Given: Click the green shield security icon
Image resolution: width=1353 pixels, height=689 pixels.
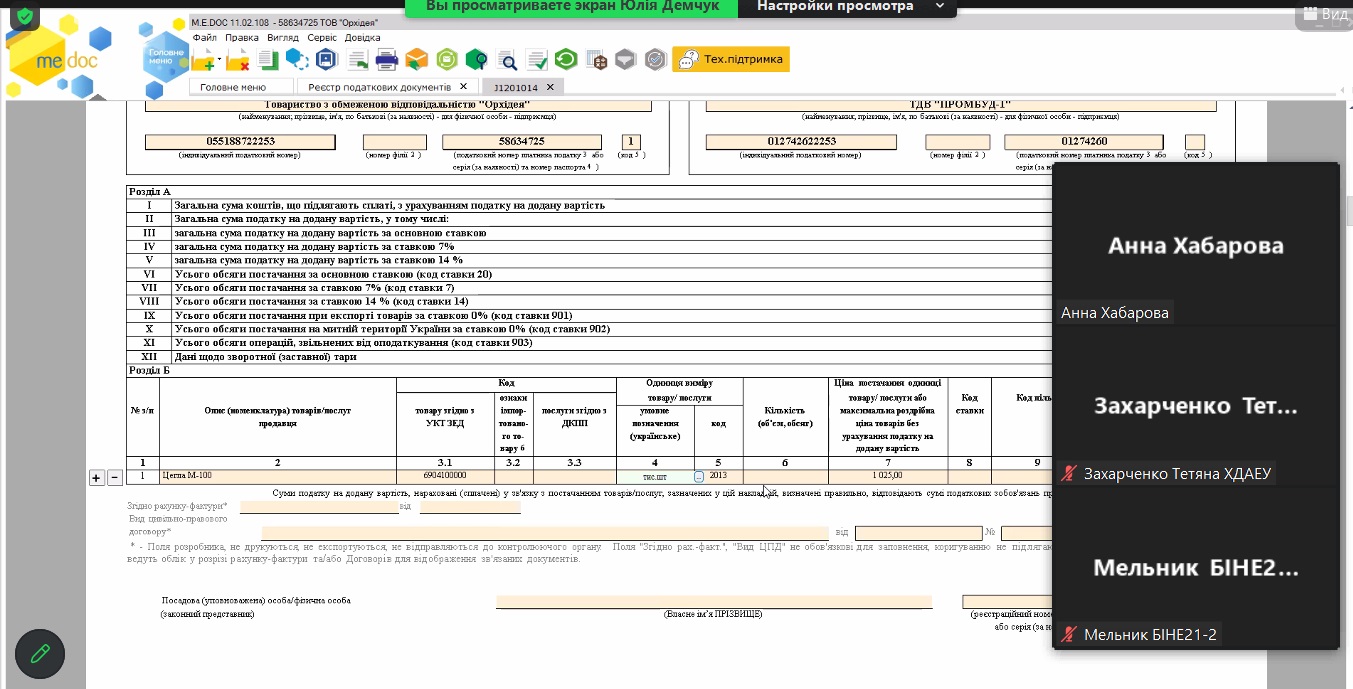Looking at the screenshot, I should coord(24,15).
